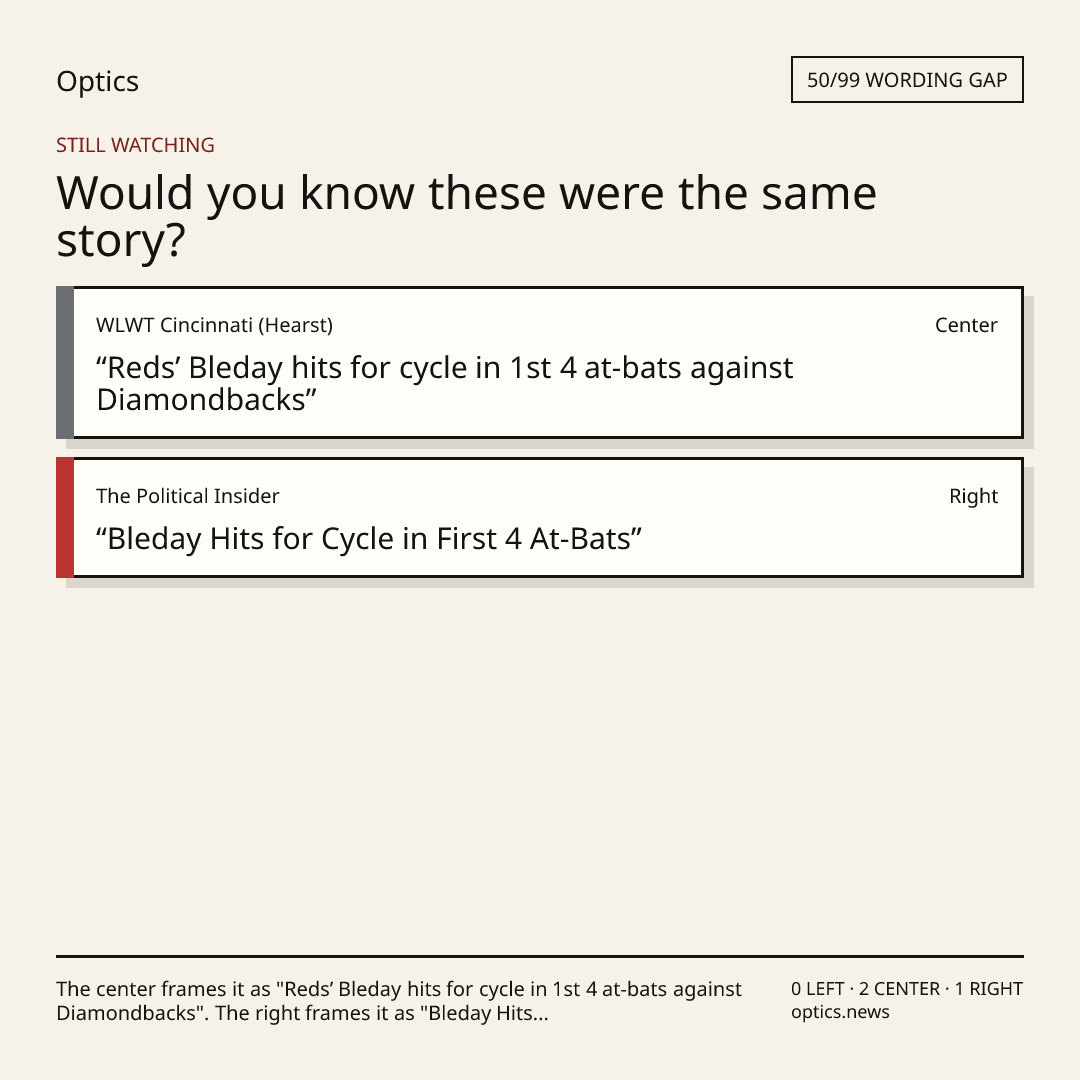Click the horizontal divider line above the footer

click(540, 956)
